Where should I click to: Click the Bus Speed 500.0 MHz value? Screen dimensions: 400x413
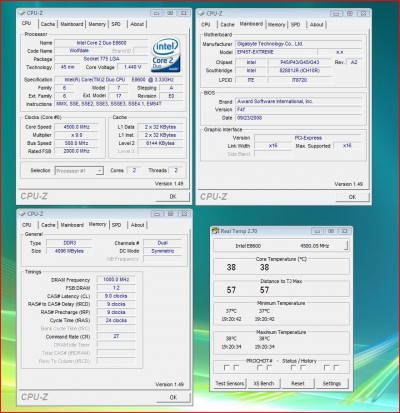77,143
